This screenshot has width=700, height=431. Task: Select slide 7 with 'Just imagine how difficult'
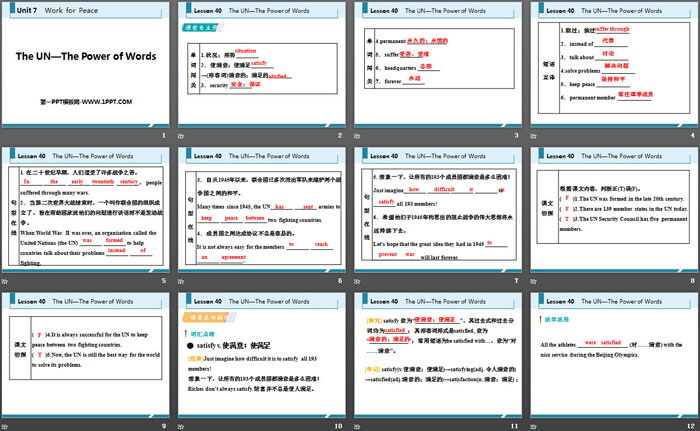coord(438,210)
